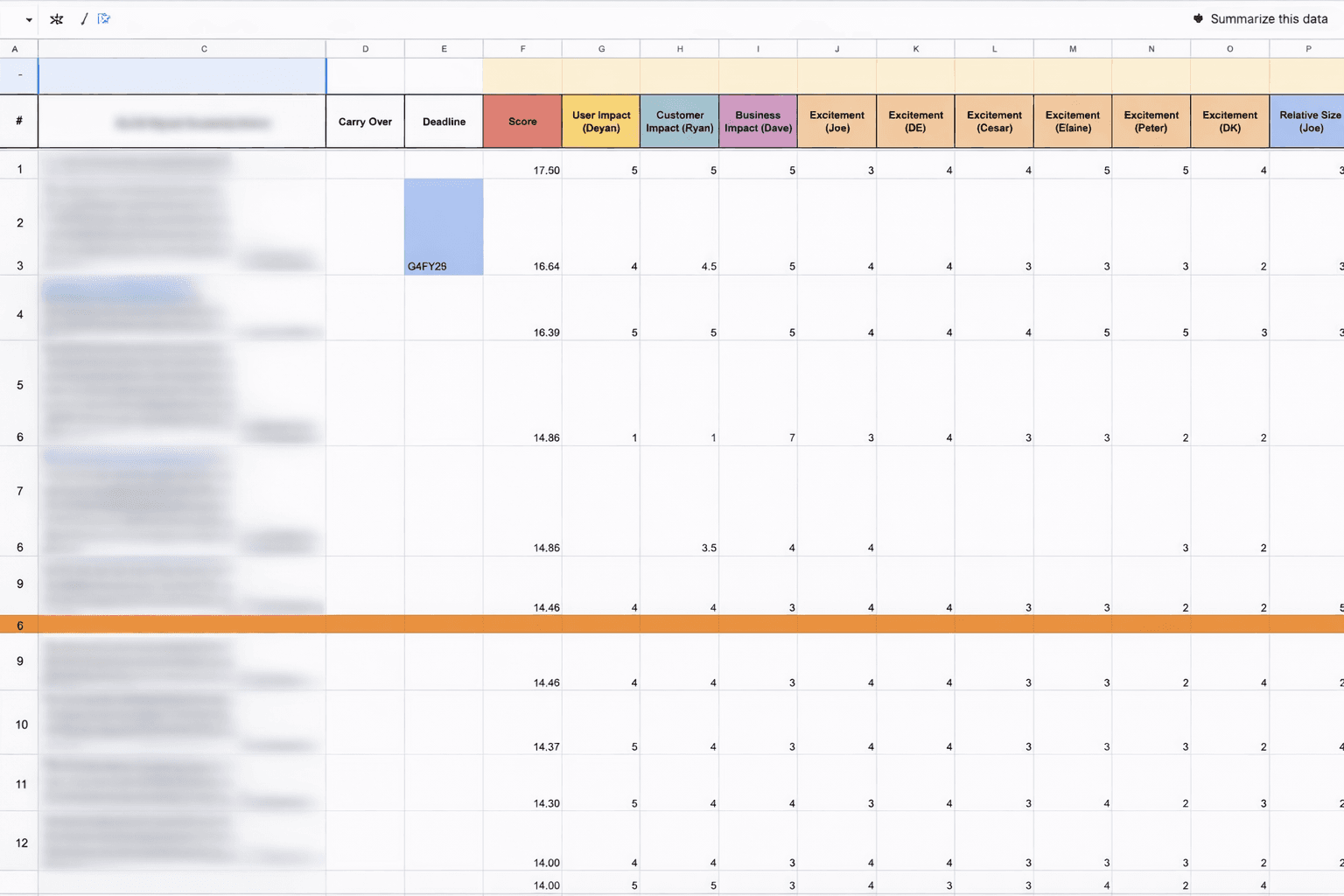1344x896 pixels.
Task: Select the Deadline column header
Action: [444, 121]
